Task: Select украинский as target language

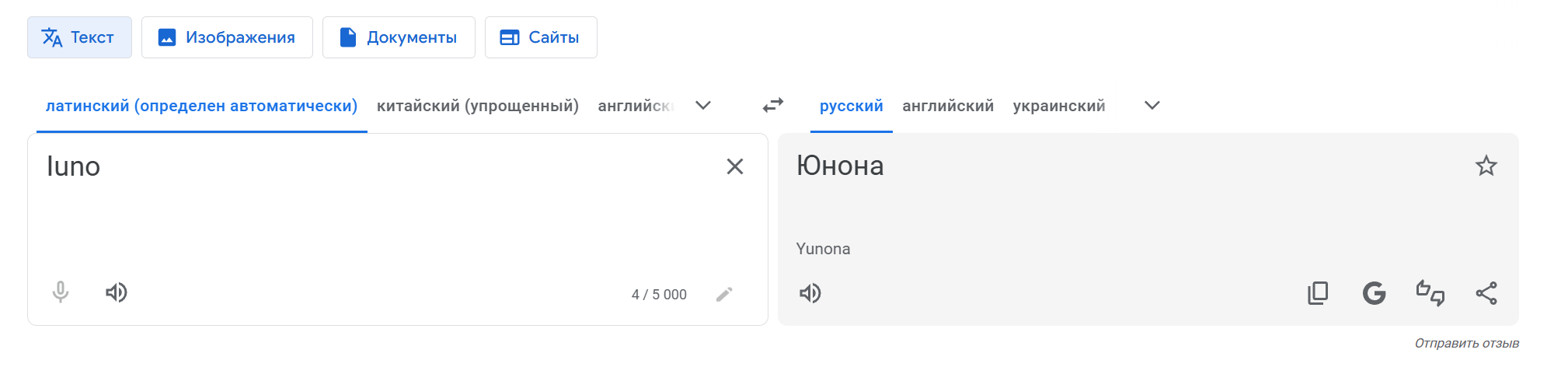Action: pos(1058,106)
